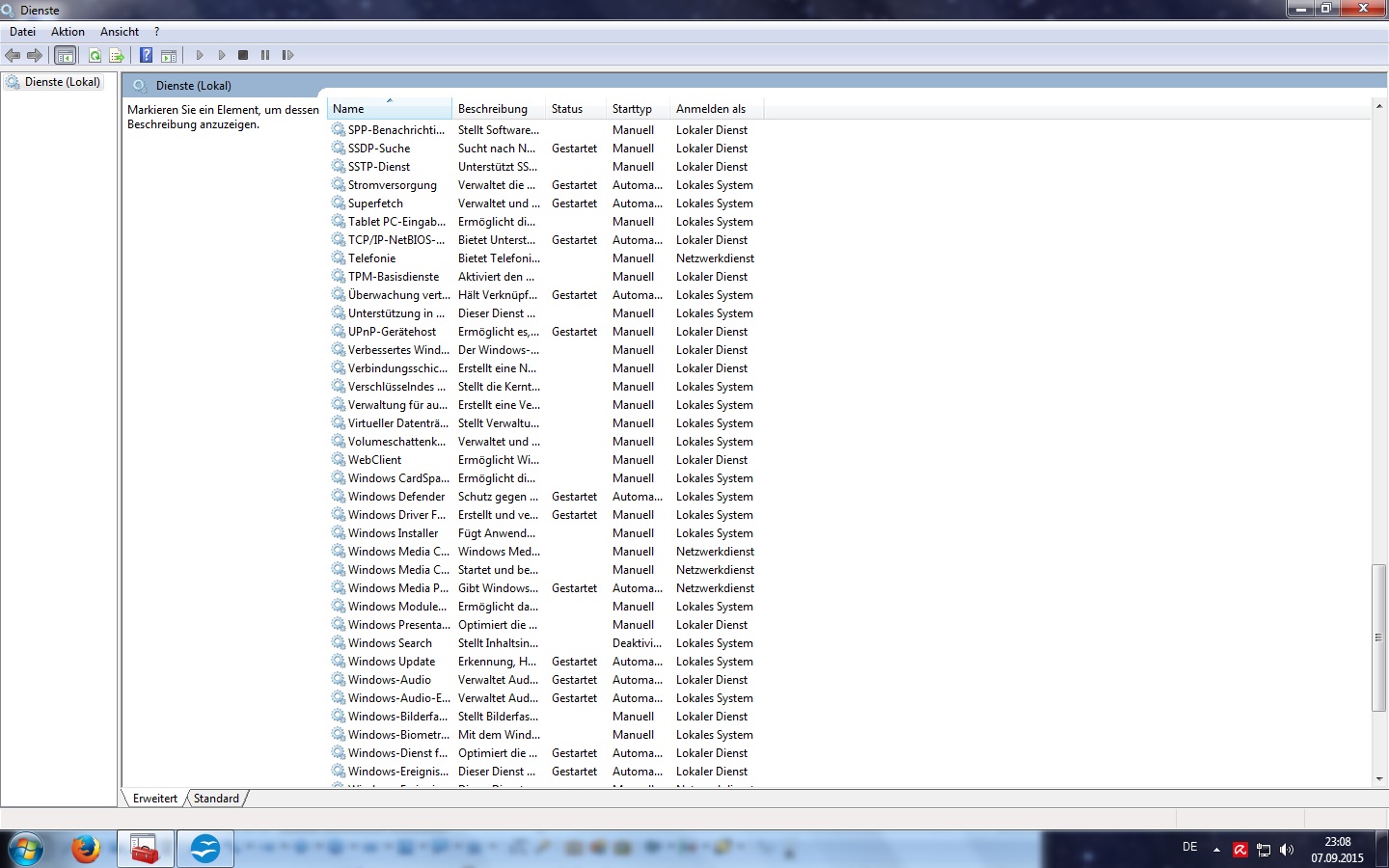Sort by the Status column header
The height and width of the screenshot is (868, 1389).
click(576, 109)
